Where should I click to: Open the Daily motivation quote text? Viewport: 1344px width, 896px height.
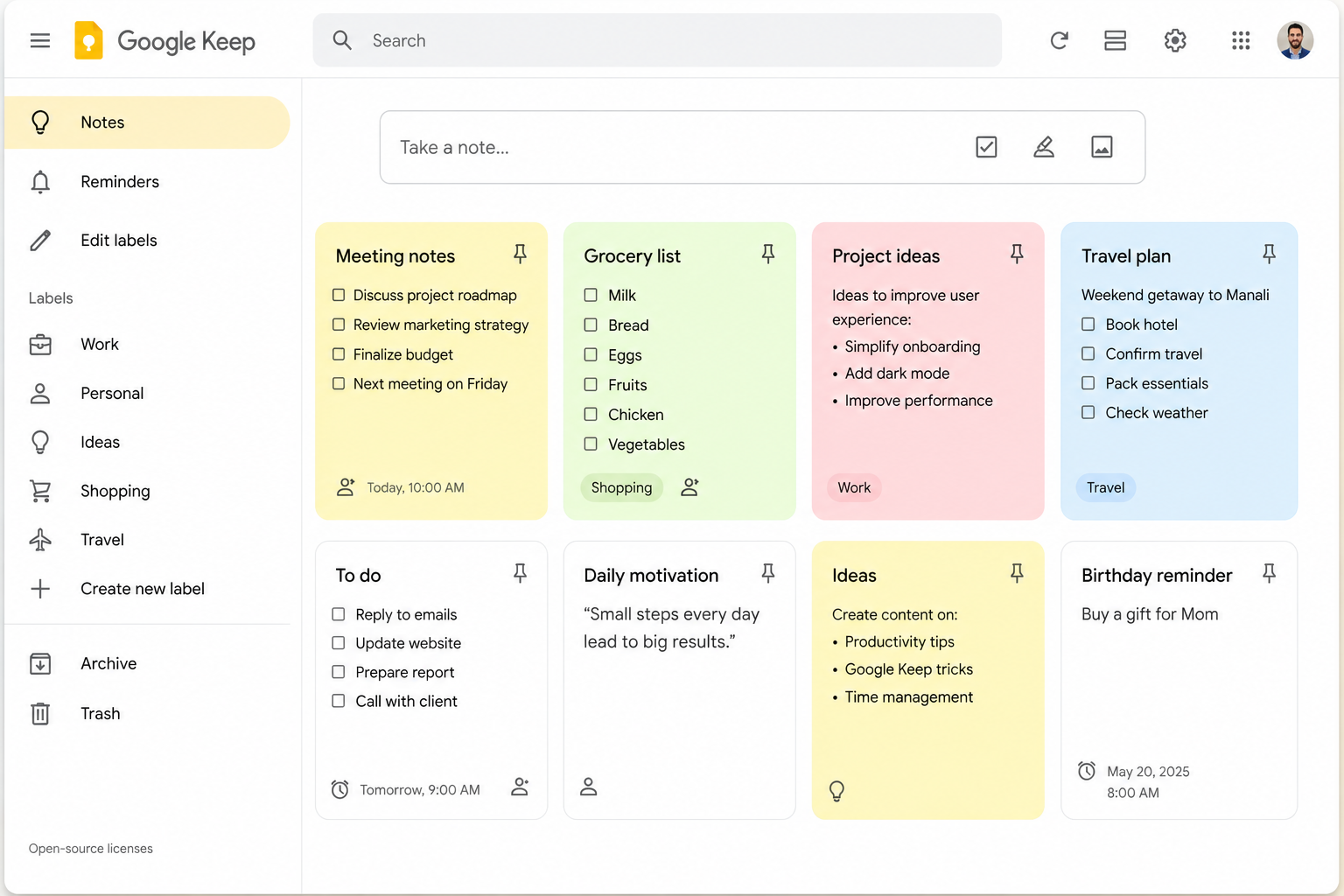point(671,628)
